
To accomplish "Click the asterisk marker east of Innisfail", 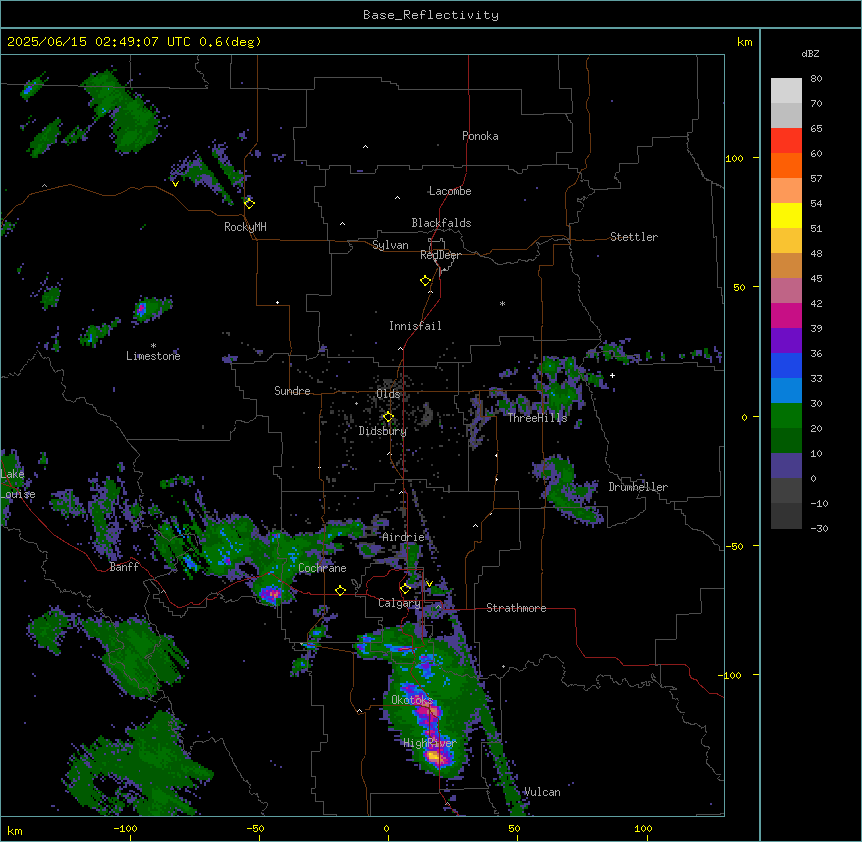I will pos(502,303).
